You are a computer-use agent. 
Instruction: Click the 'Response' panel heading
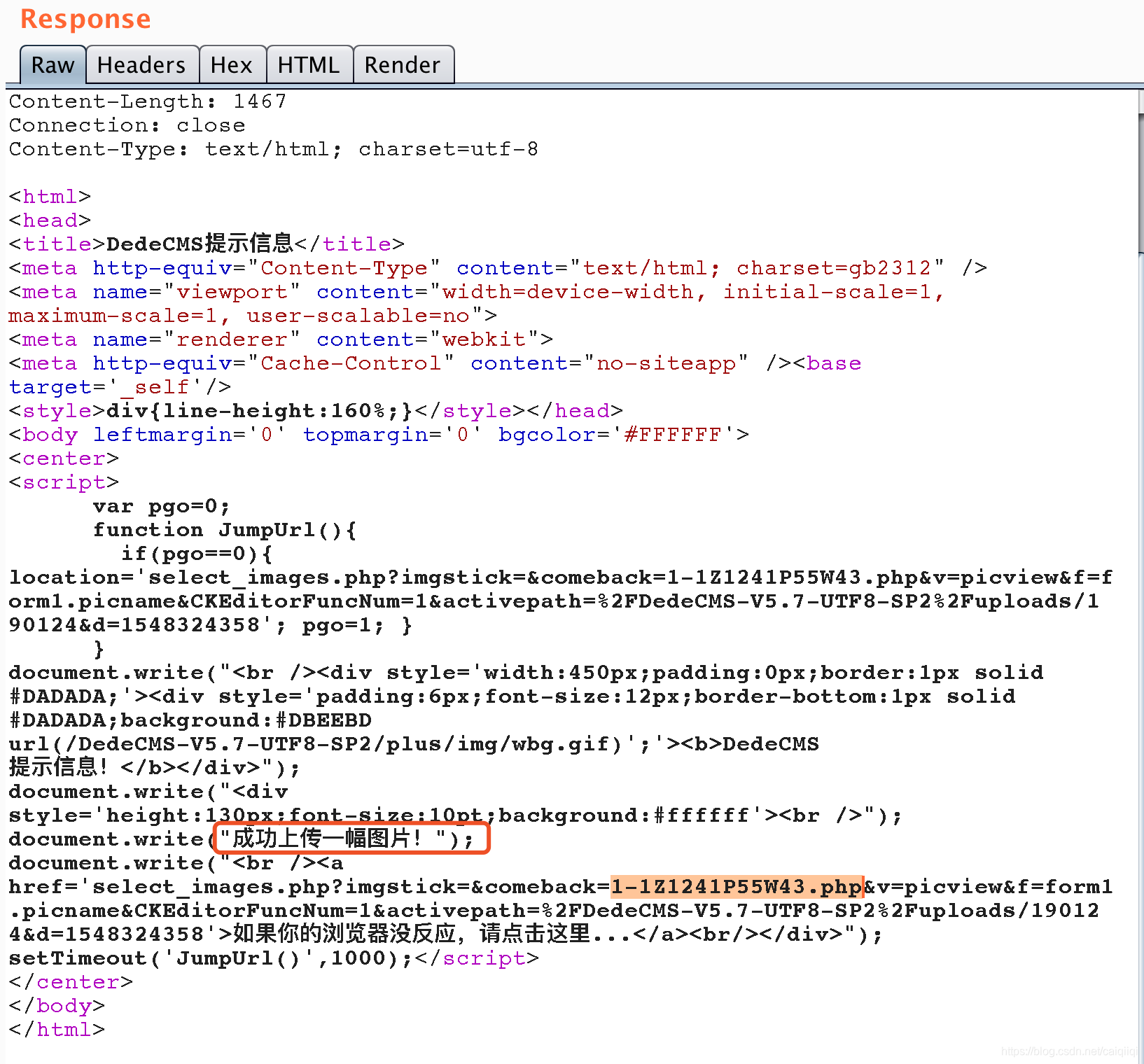pos(85,19)
